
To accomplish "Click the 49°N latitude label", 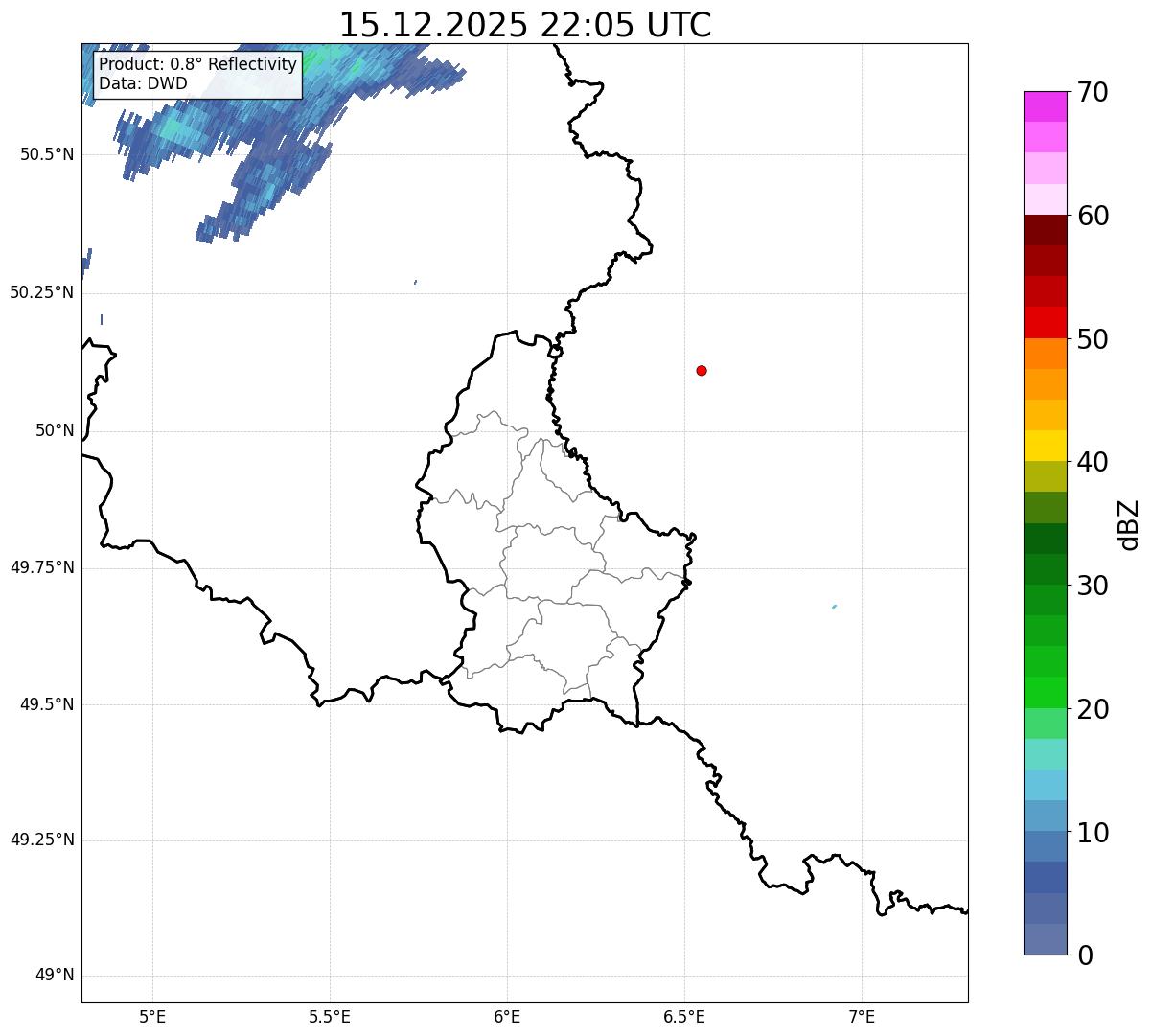I will [55, 976].
